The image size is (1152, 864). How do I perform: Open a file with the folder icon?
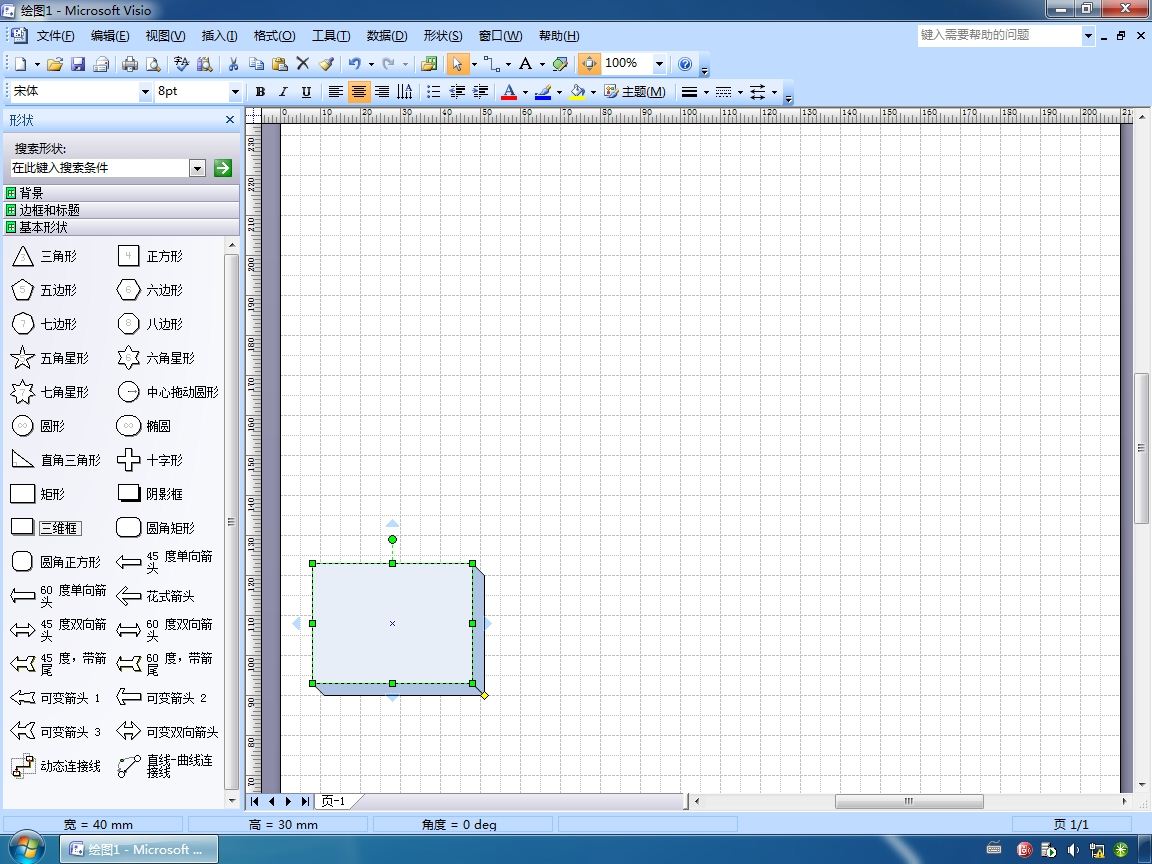pos(54,64)
